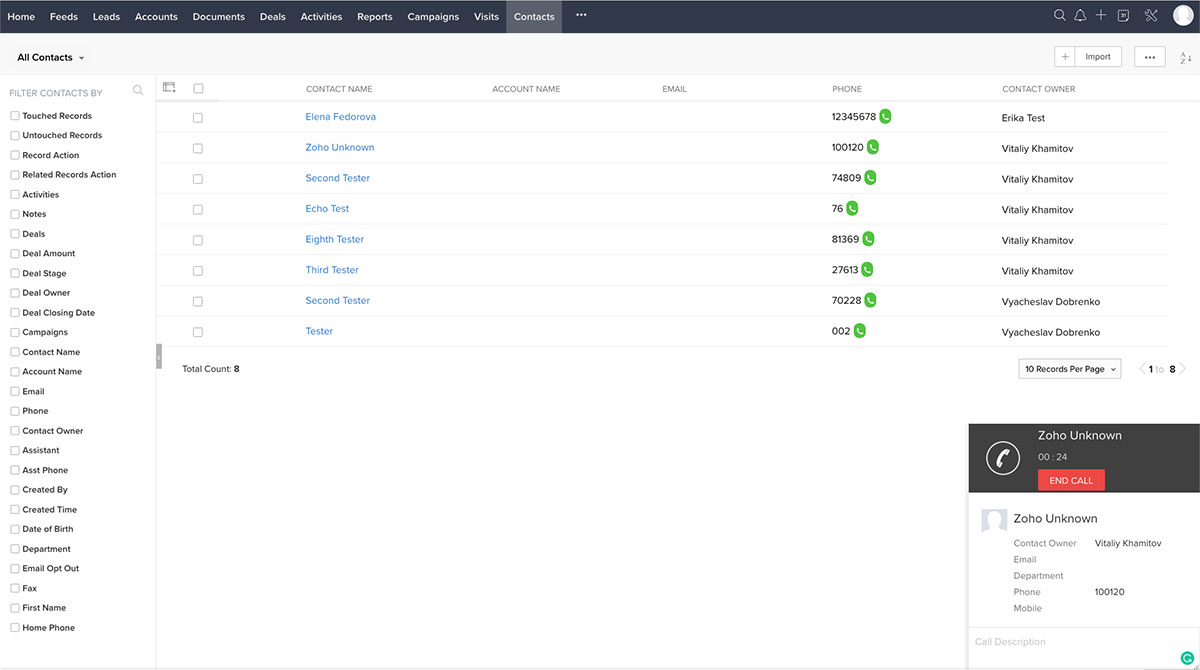Open the notifications bell icon

(x=1080, y=16)
